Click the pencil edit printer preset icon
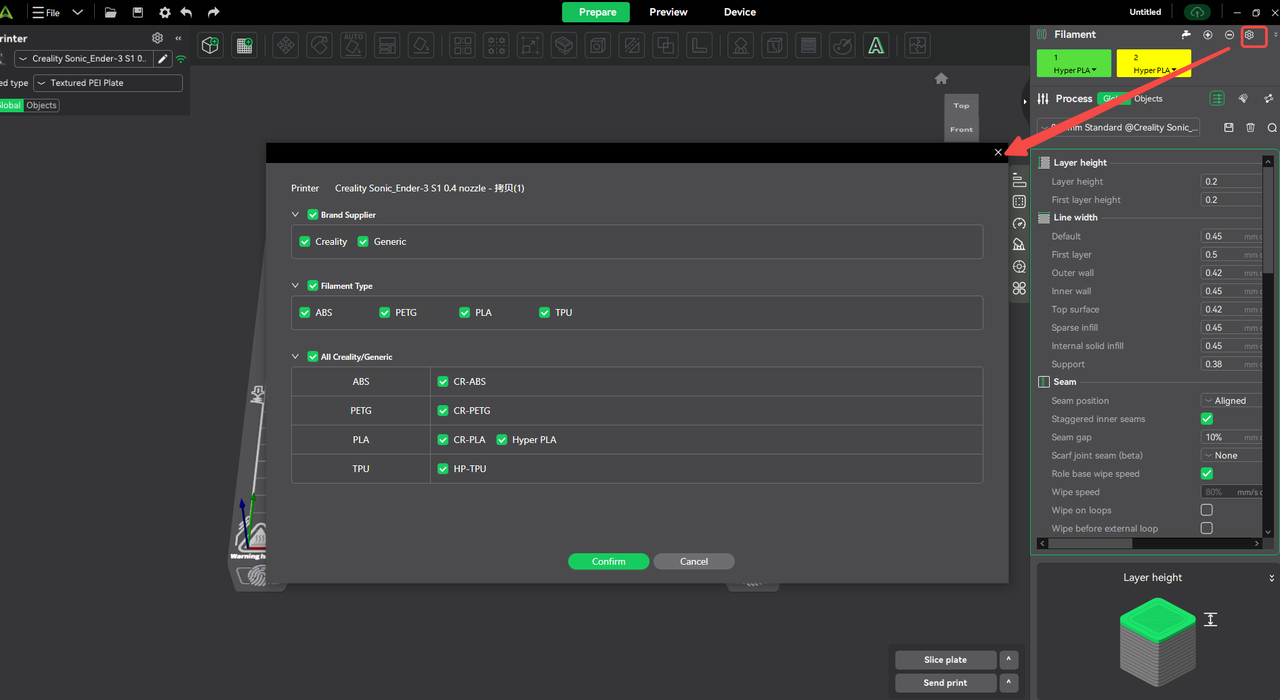Viewport: 1280px width, 700px height. (164, 59)
